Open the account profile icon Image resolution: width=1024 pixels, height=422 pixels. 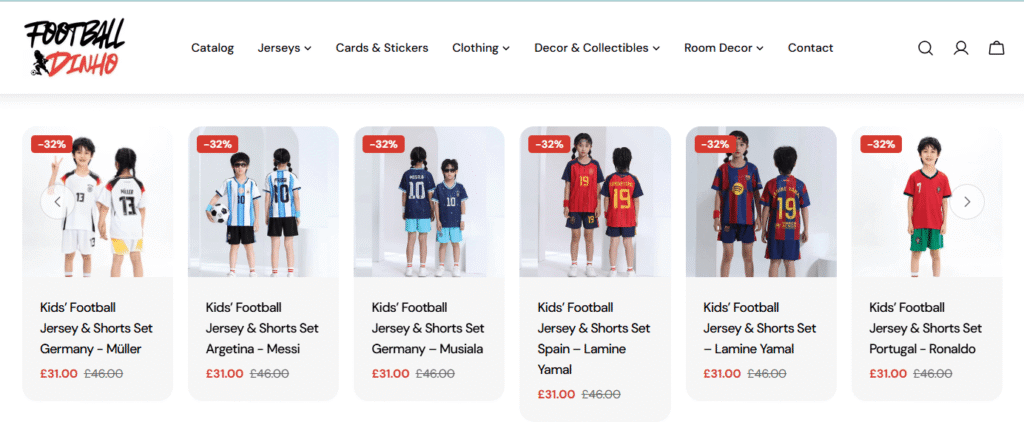961,48
